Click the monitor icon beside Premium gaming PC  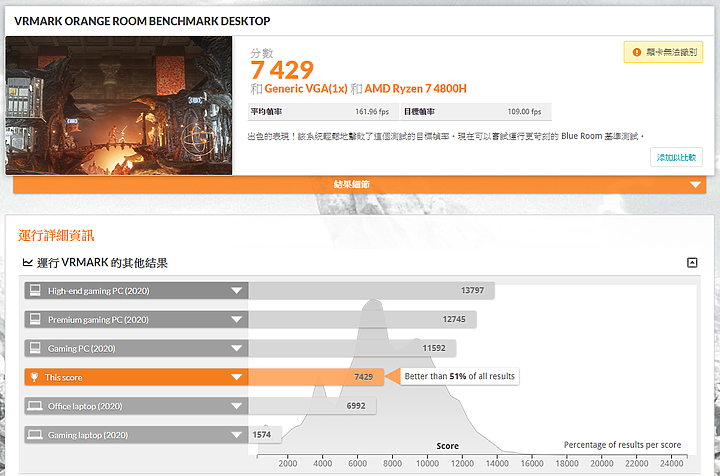[35, 319]
